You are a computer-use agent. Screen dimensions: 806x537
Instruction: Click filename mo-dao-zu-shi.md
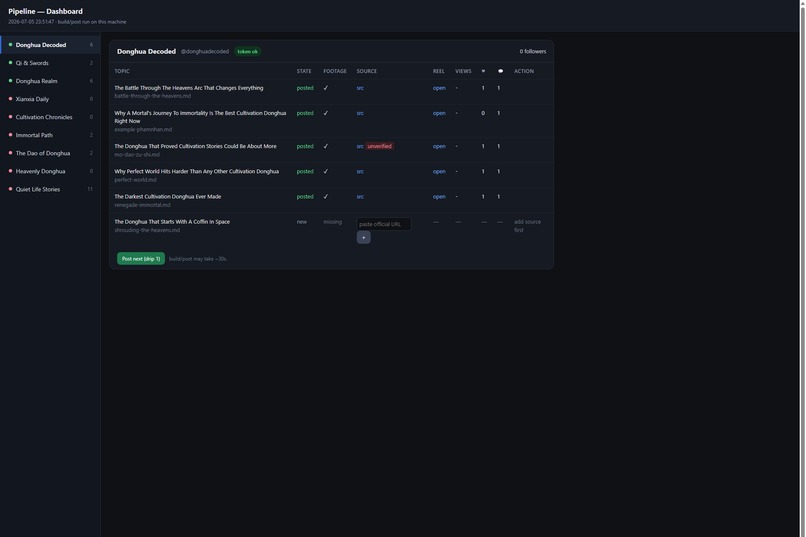click(x=137, y=155)
